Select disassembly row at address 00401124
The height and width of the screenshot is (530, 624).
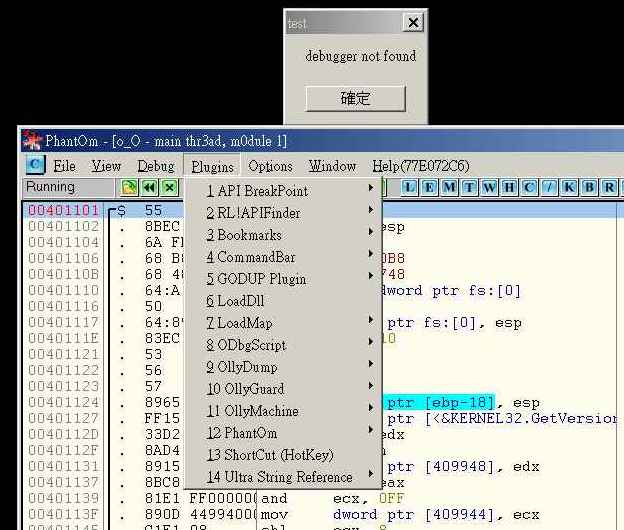(64, 402)
